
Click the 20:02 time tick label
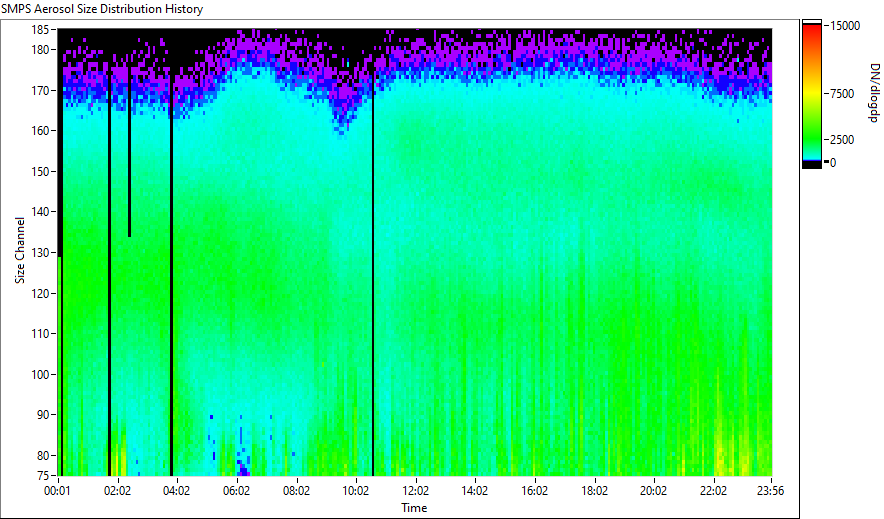[653, 491]
